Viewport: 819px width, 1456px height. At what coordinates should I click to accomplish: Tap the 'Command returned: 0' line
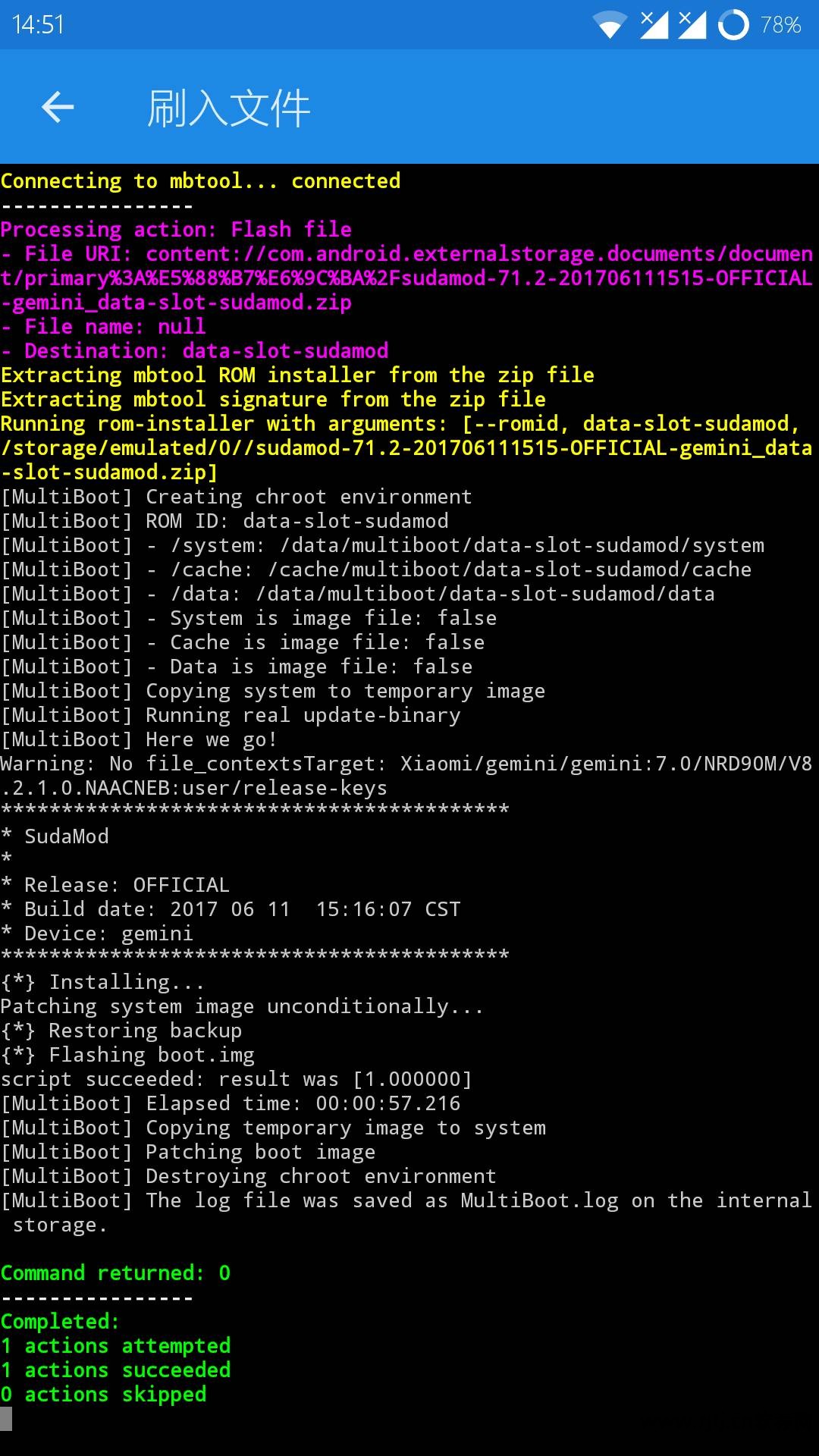[115, 1273]
